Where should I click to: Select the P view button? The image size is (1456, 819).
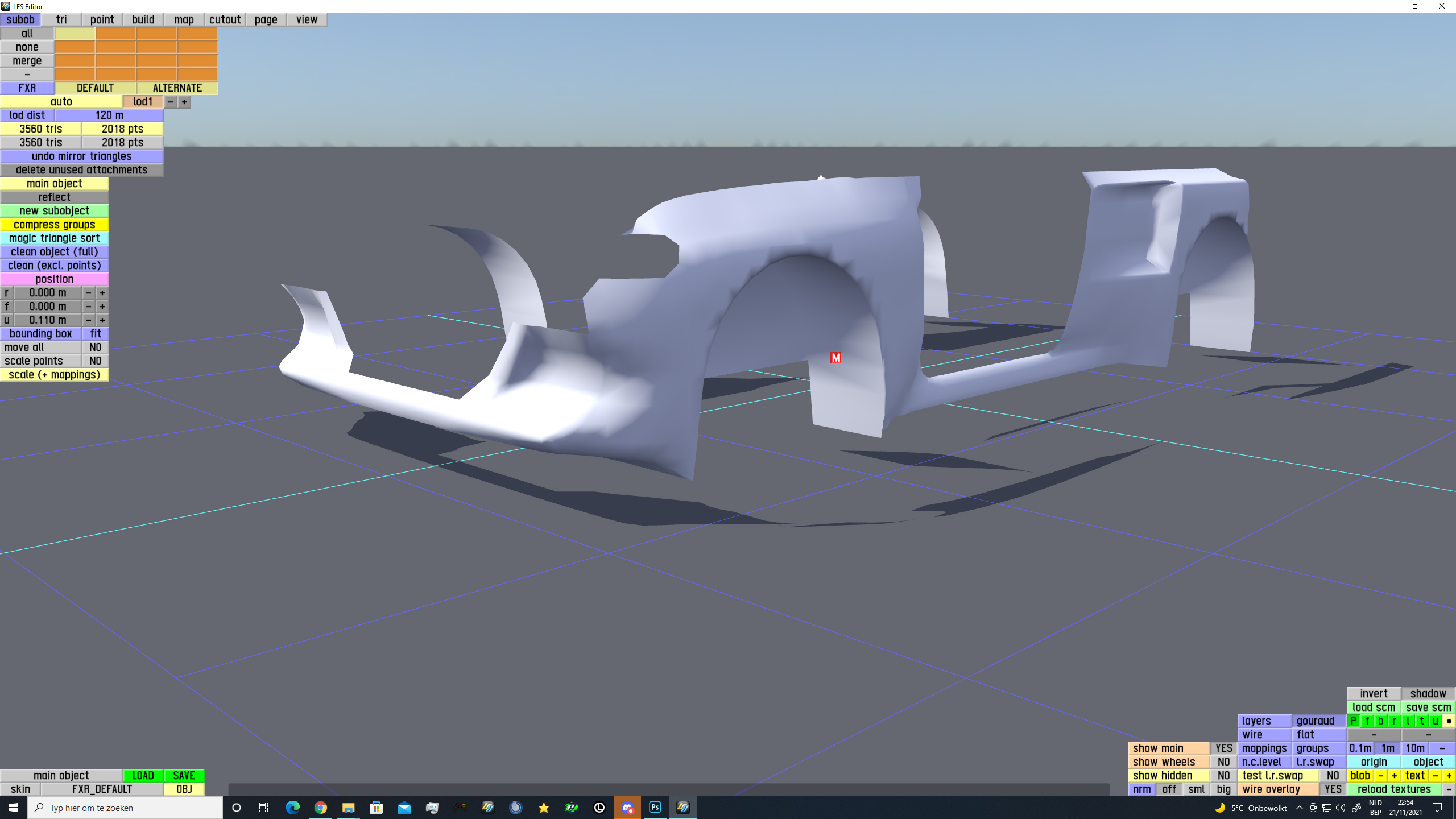point(1354,721)
